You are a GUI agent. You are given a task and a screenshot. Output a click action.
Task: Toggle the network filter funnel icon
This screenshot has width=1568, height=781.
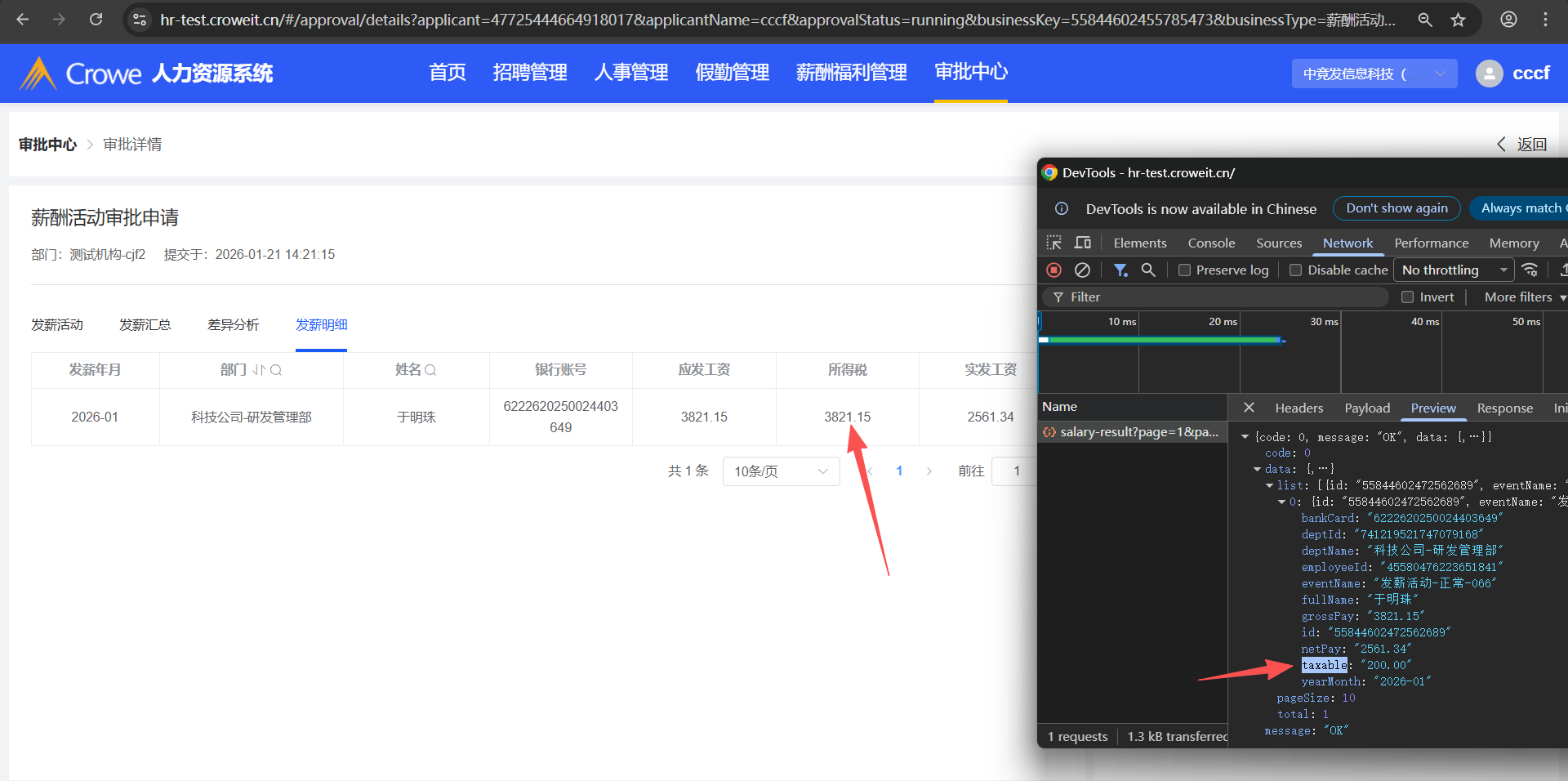pyautogui.click(x=1120, y=270)
